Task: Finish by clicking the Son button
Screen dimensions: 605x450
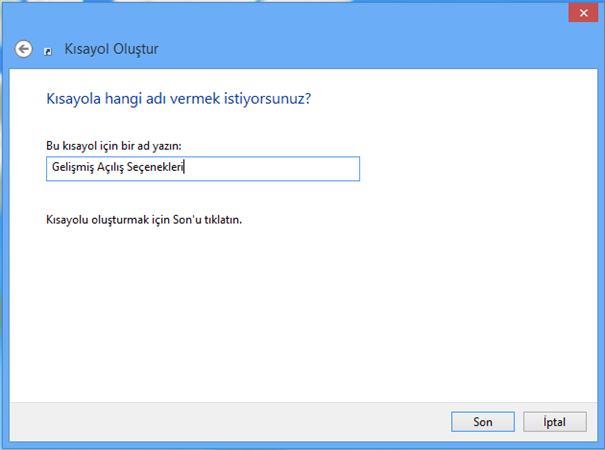Action: [483, 421]
